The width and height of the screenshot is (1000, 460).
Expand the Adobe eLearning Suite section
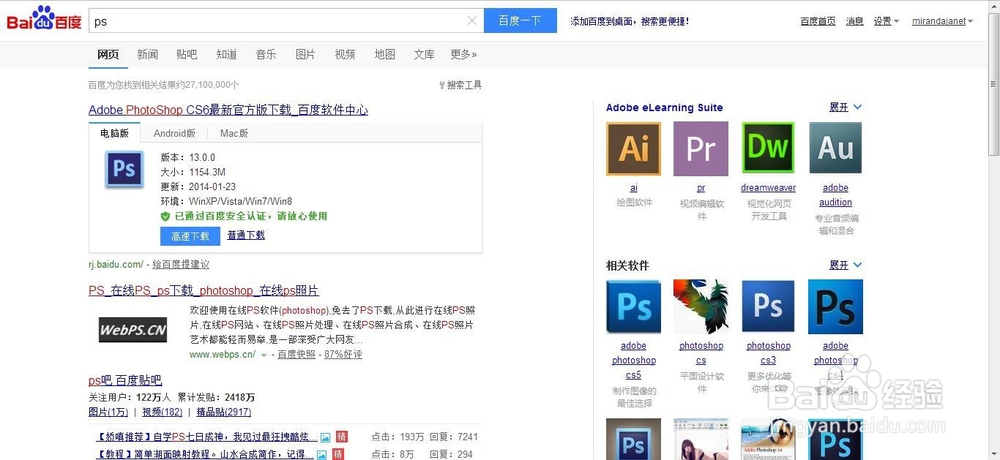pos(845,107)
